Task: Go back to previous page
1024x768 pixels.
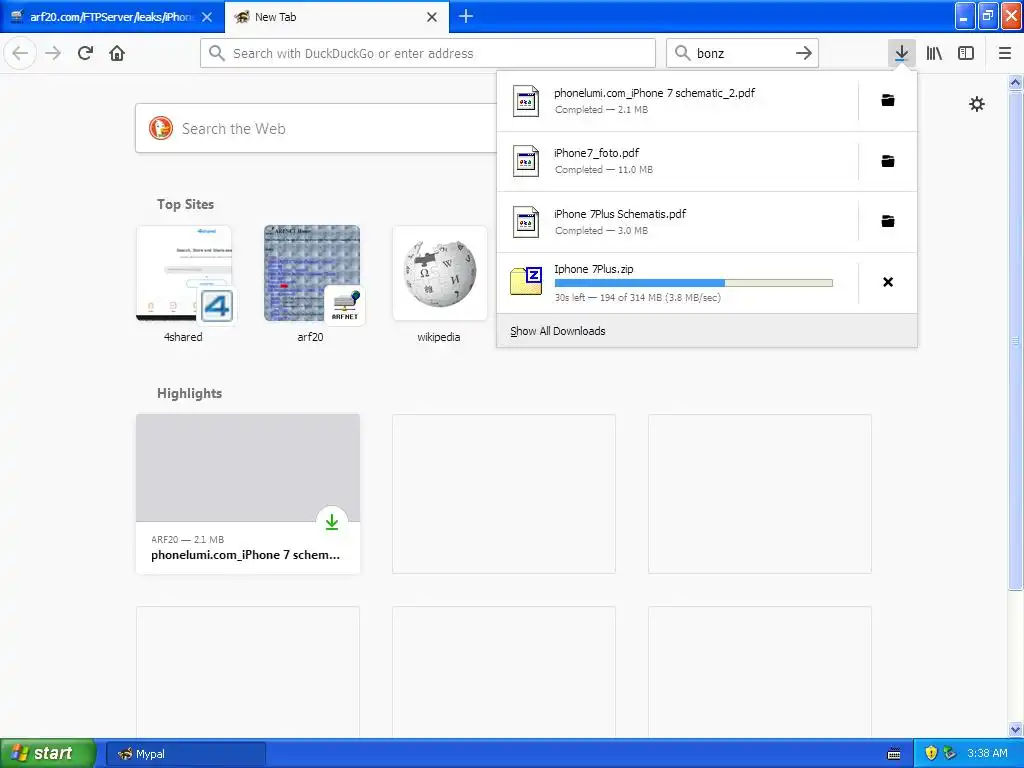Action: 20,53
